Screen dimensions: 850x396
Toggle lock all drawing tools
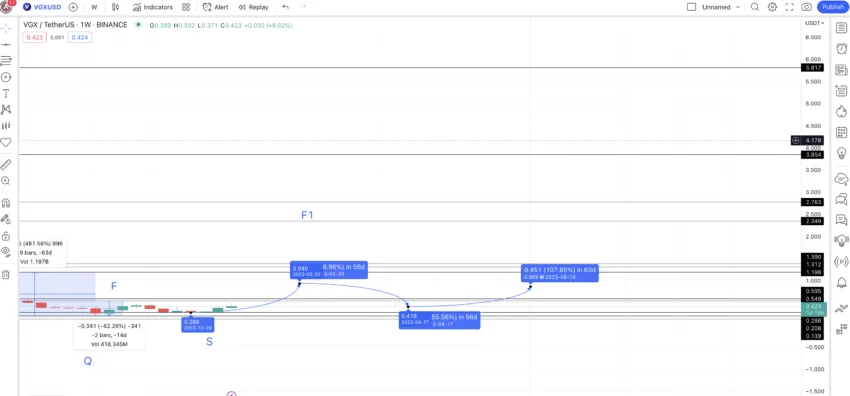point(6,236)
